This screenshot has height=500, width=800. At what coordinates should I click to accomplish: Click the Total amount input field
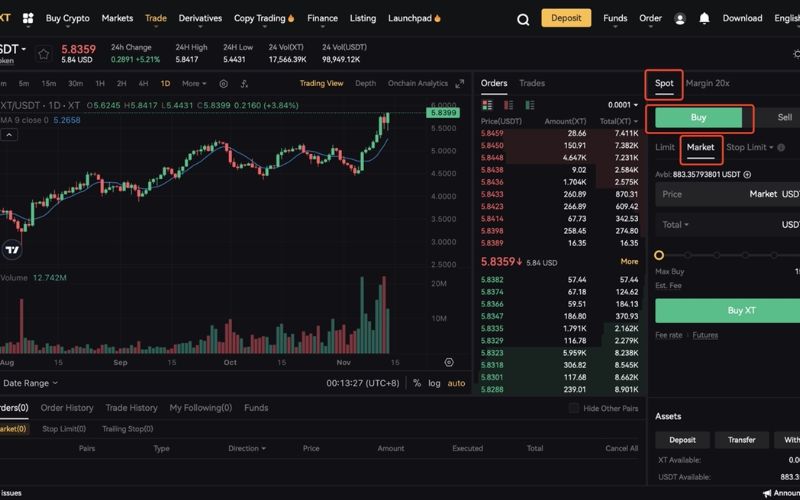click(x=728, y=224)
